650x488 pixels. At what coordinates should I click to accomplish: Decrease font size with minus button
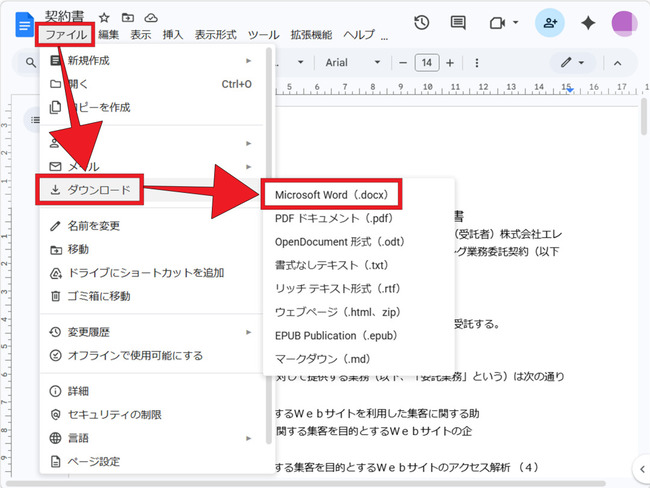[403, 63]
